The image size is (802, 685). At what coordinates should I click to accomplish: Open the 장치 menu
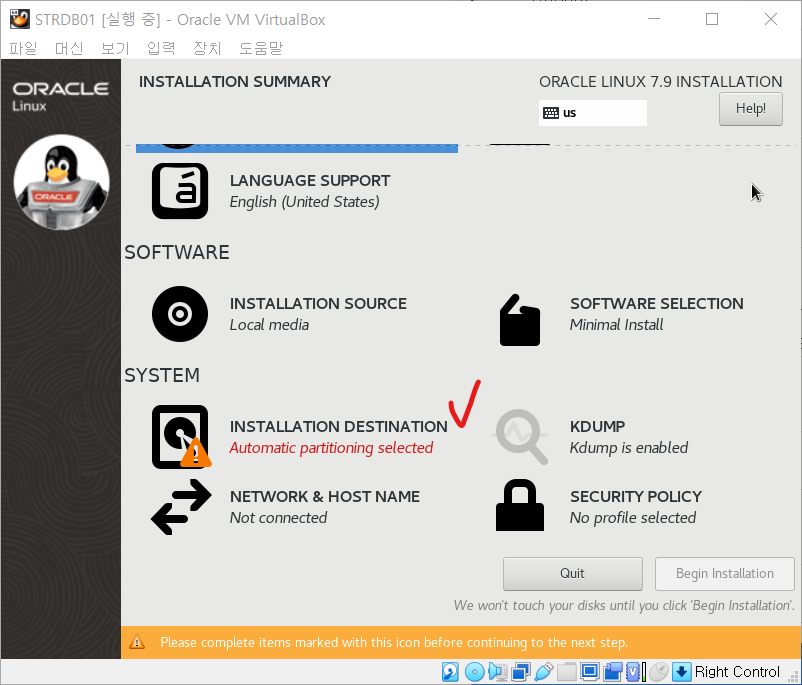(207, 48)
